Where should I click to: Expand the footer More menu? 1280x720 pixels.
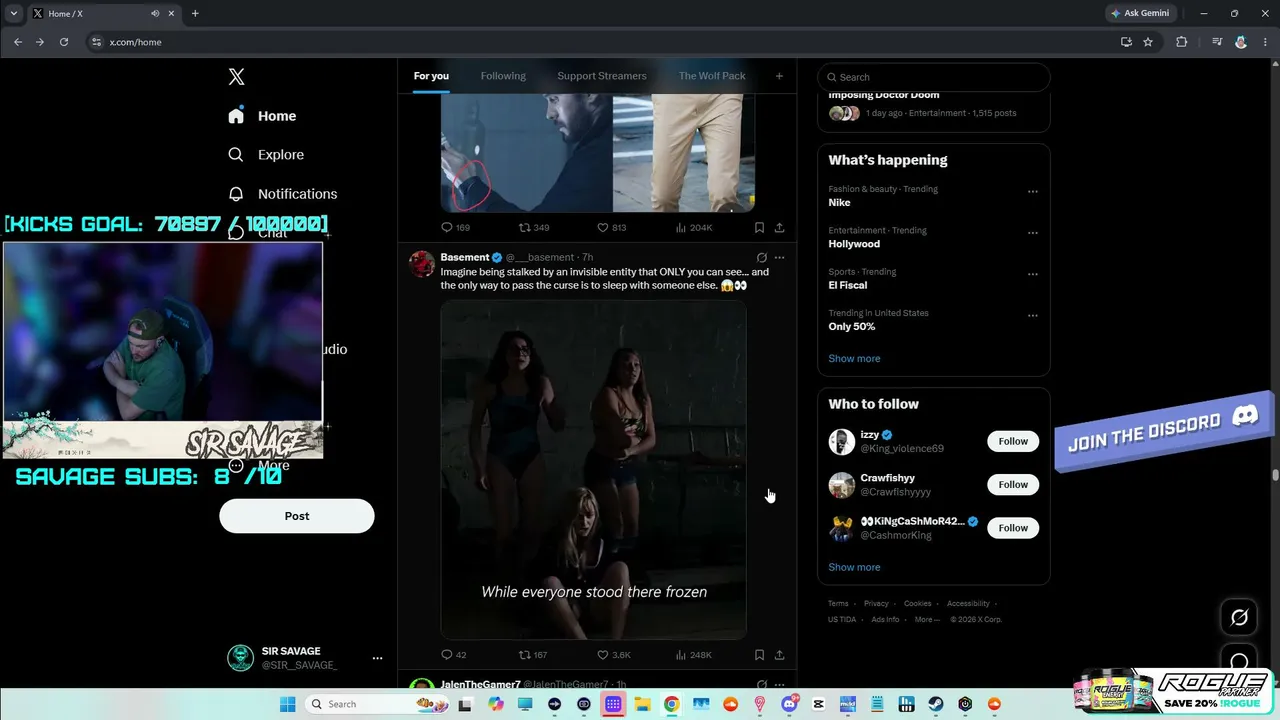[x=927, y=619]
